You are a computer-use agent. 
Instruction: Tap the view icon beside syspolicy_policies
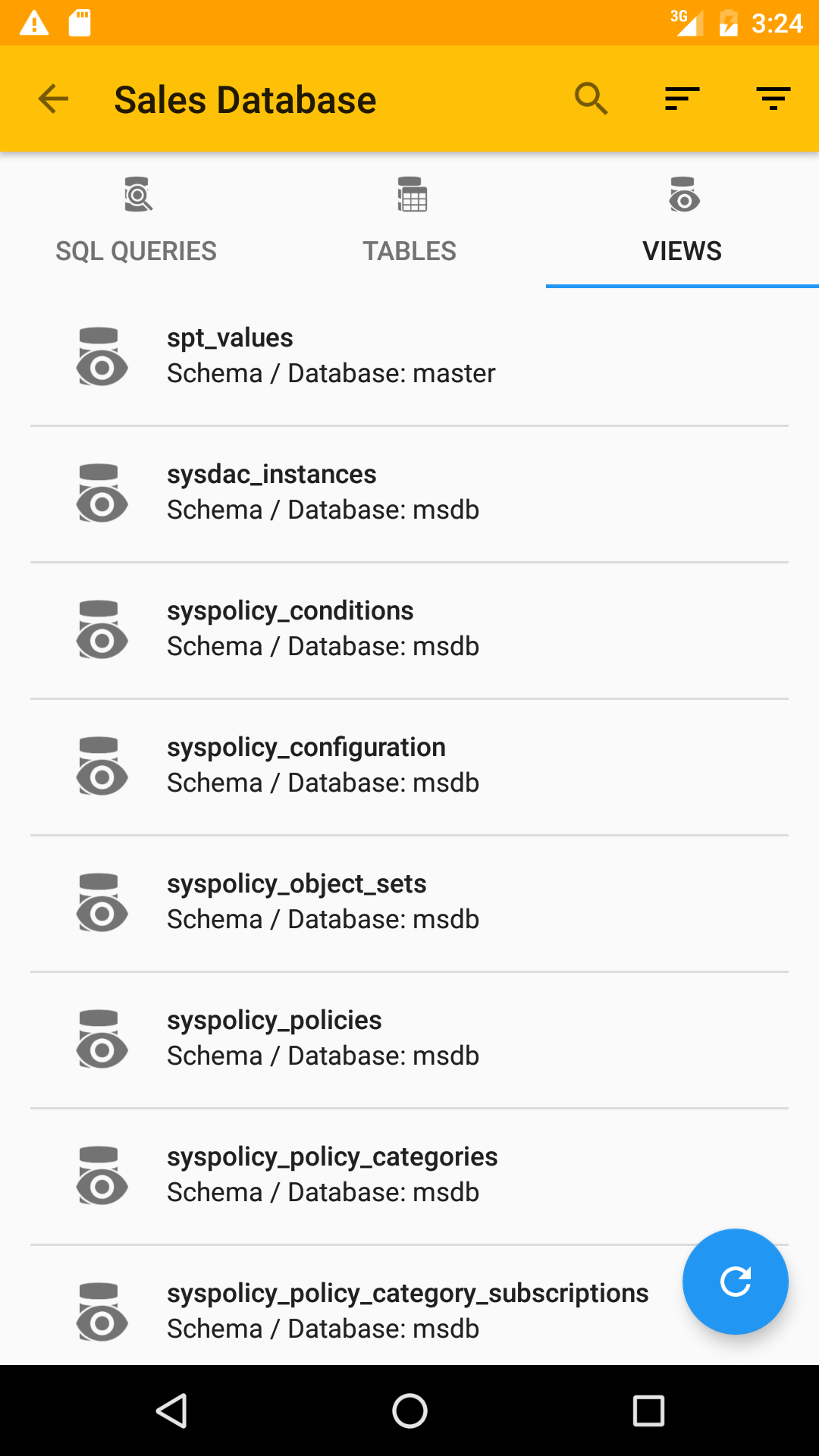pos(102,1039)
